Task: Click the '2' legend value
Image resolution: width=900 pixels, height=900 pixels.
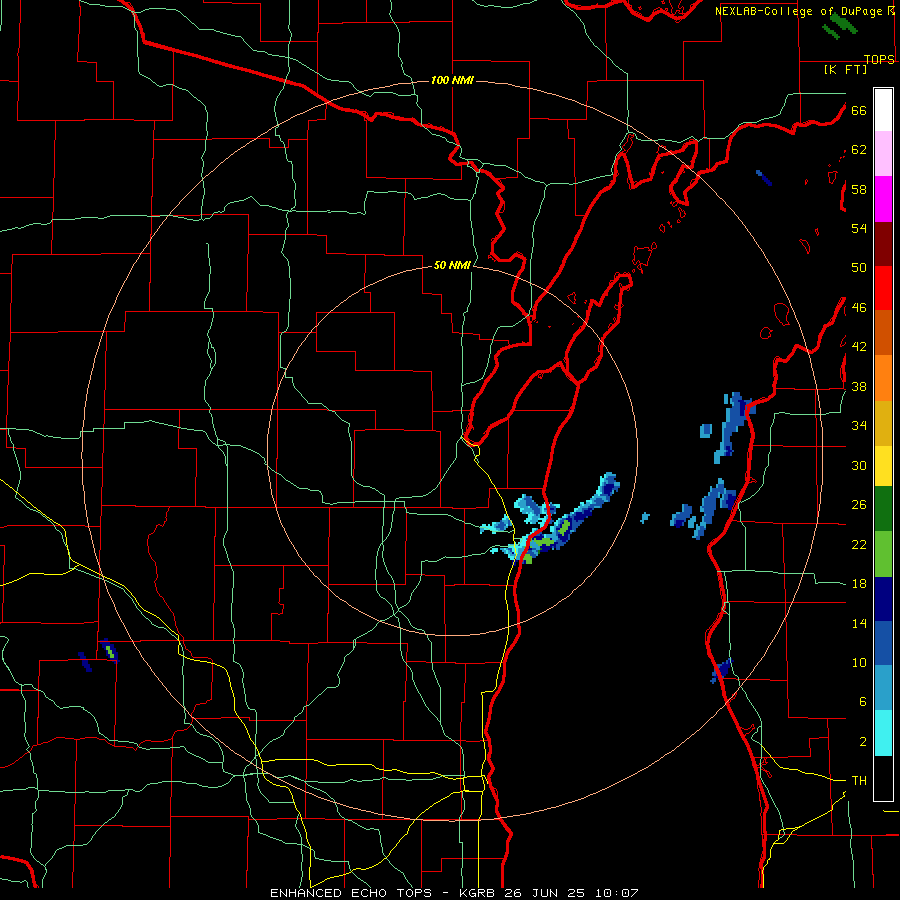Action: pos(863,742)
